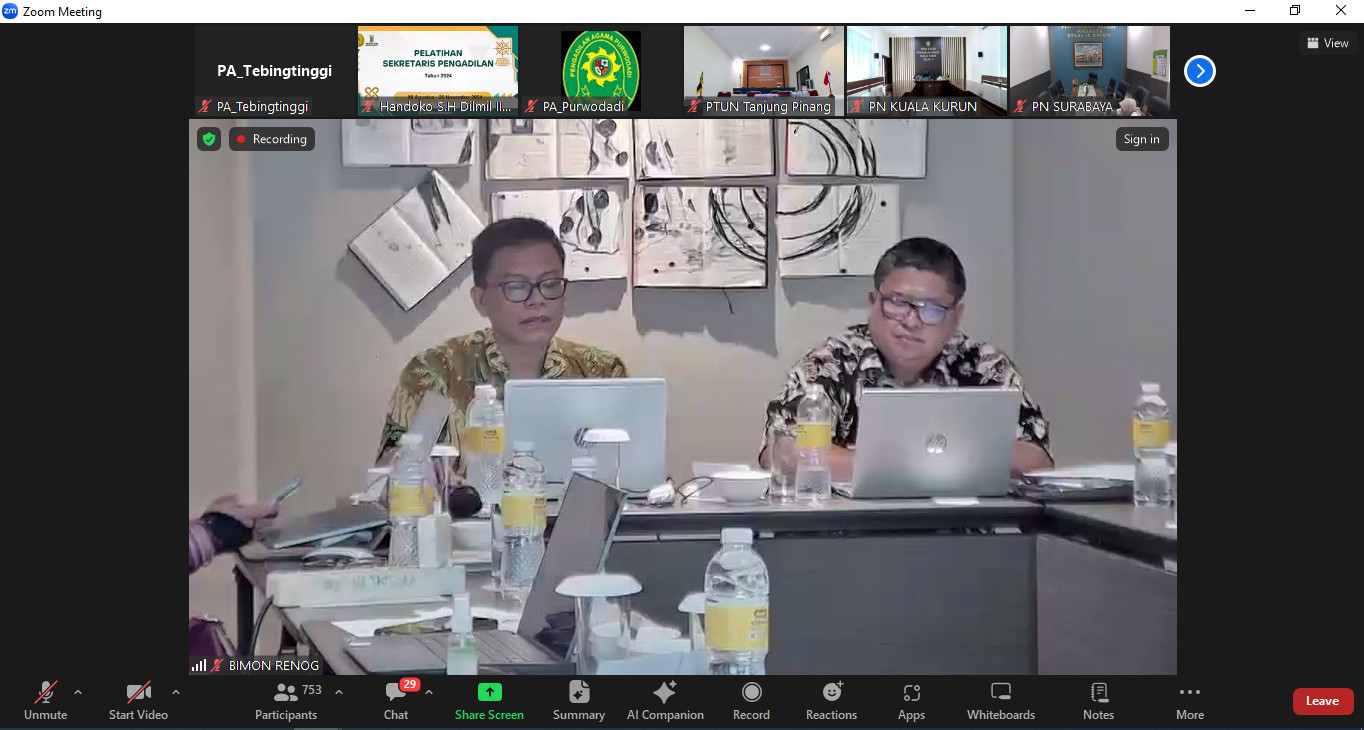Expand audio options next to Unmute

coord(78,692)
